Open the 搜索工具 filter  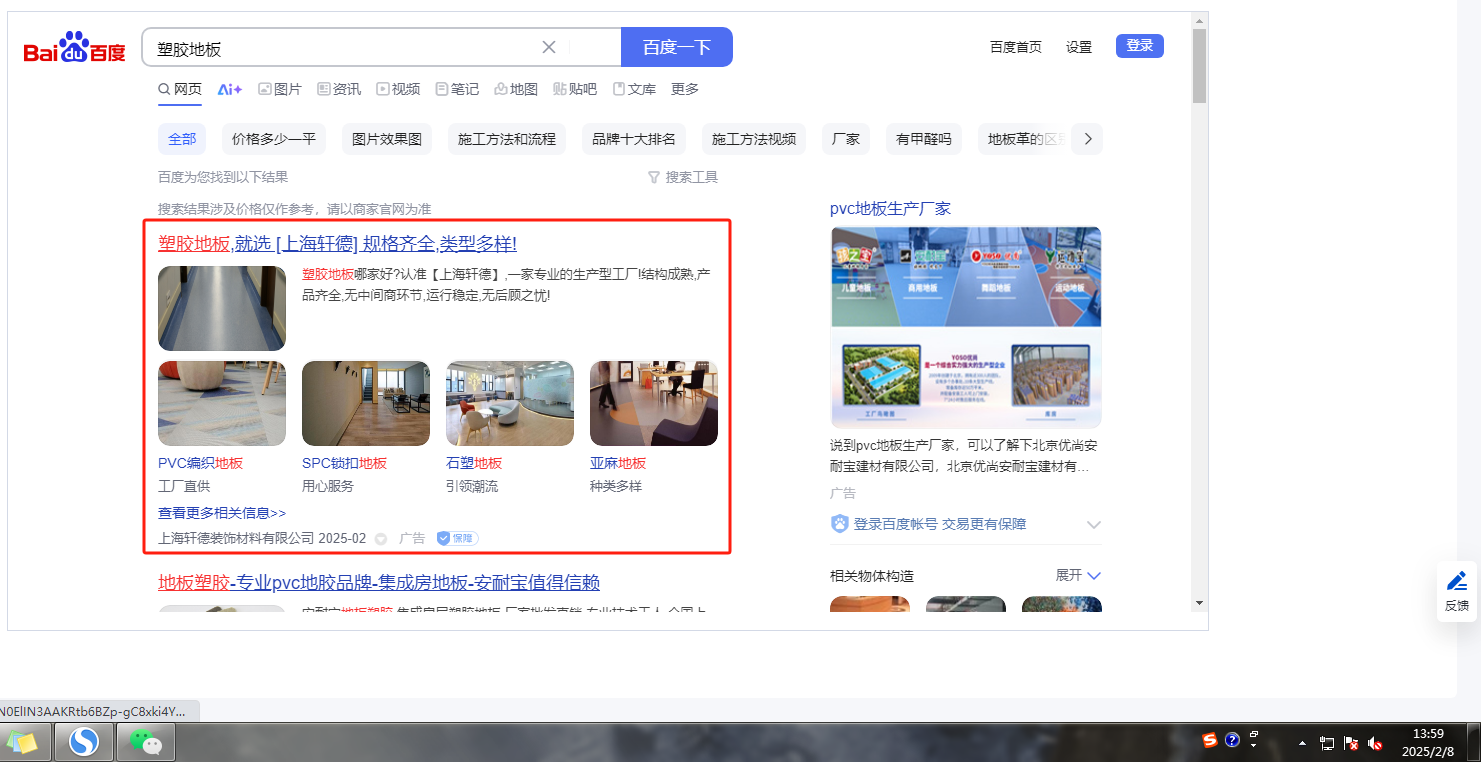coord(683,177)
